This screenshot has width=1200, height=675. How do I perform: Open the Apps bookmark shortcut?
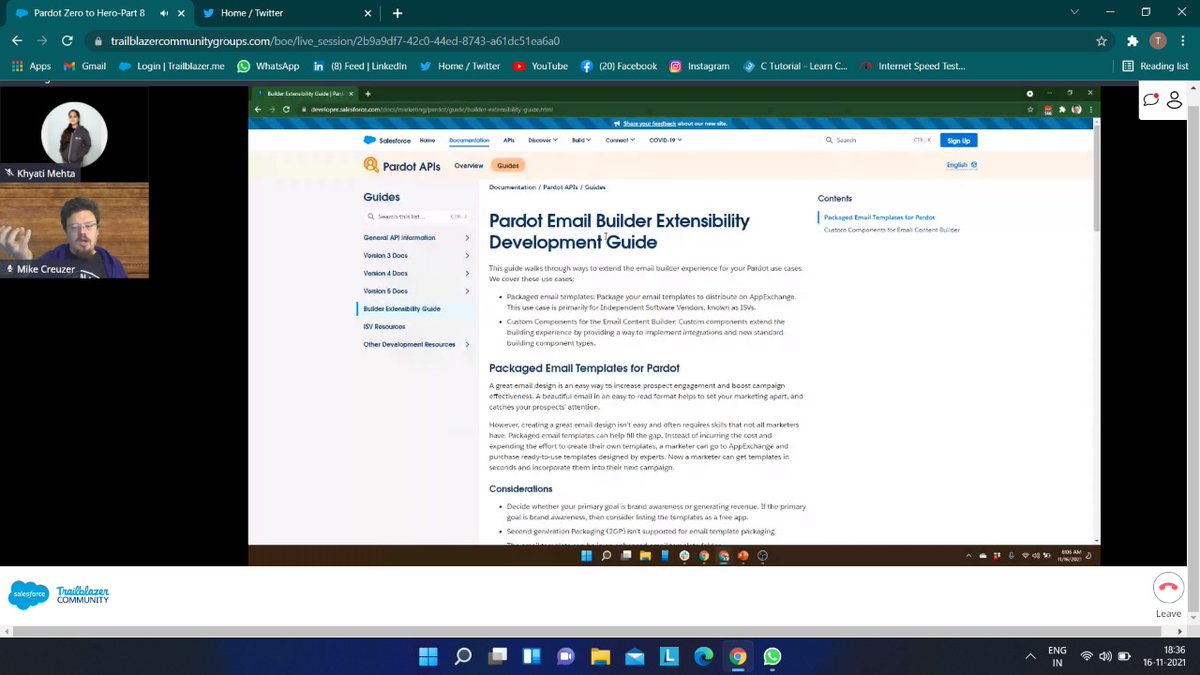[x=31, y=66]
